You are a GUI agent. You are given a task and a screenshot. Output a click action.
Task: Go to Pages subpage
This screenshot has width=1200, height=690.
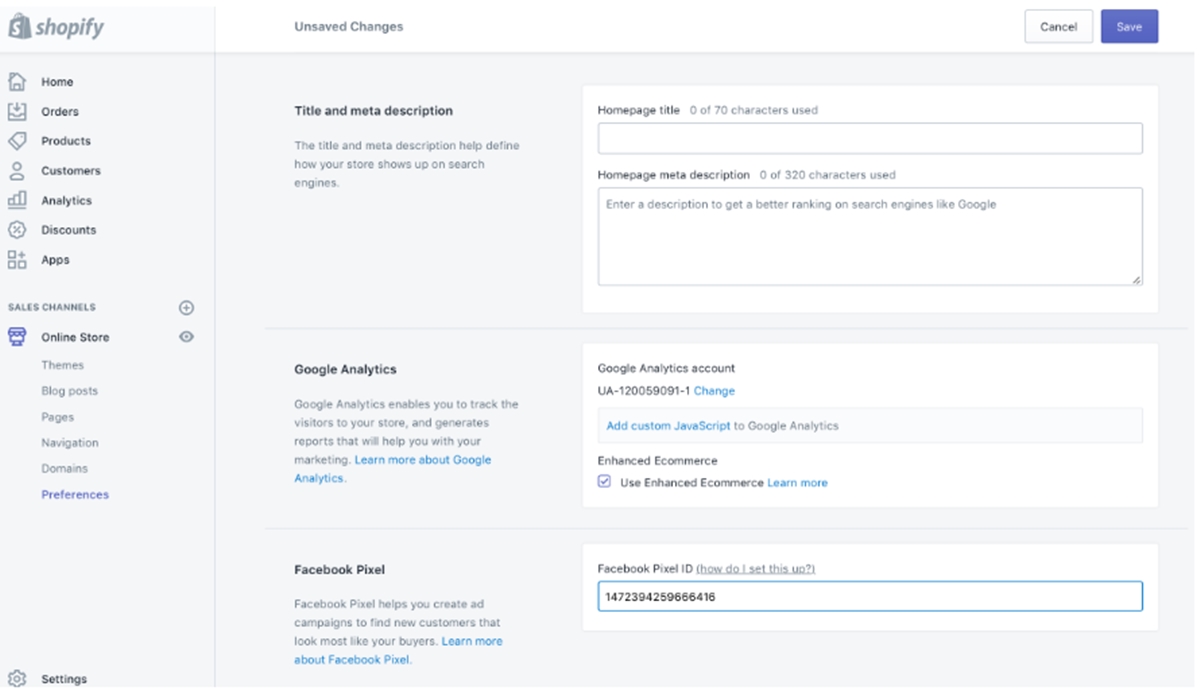pos(58,417)
